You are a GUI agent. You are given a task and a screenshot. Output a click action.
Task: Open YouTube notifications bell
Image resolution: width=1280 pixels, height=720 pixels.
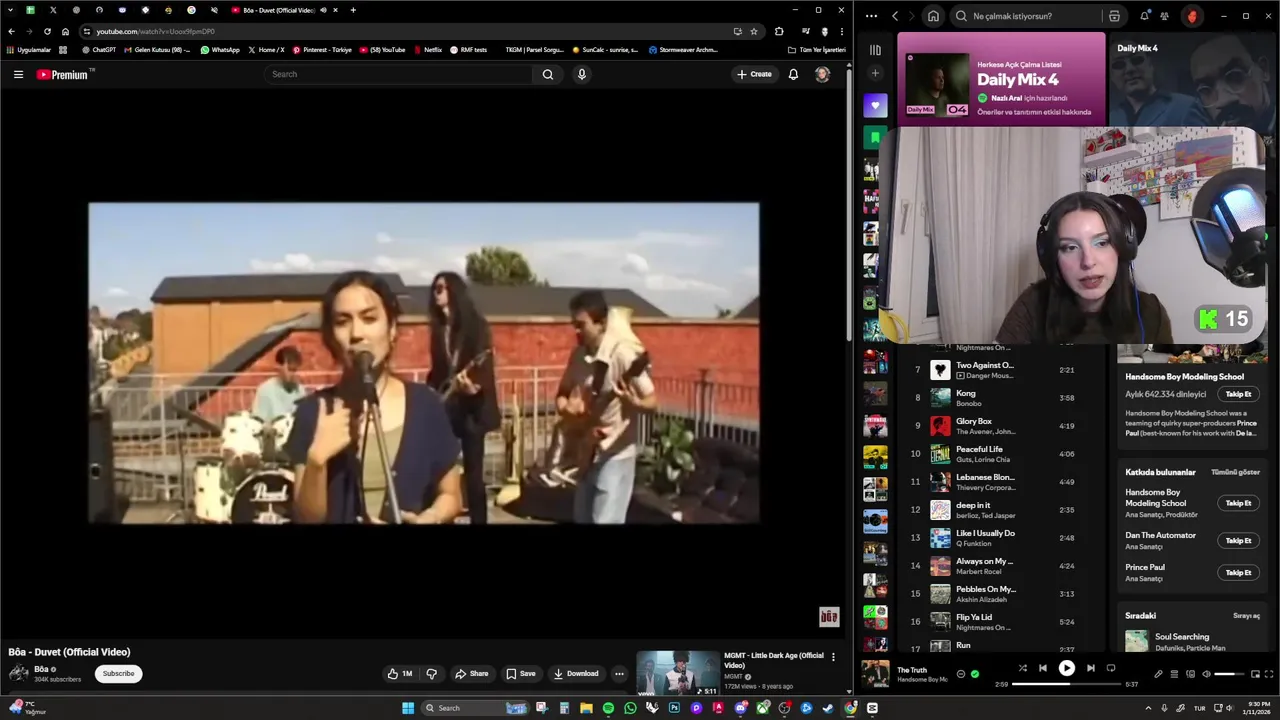793,74
